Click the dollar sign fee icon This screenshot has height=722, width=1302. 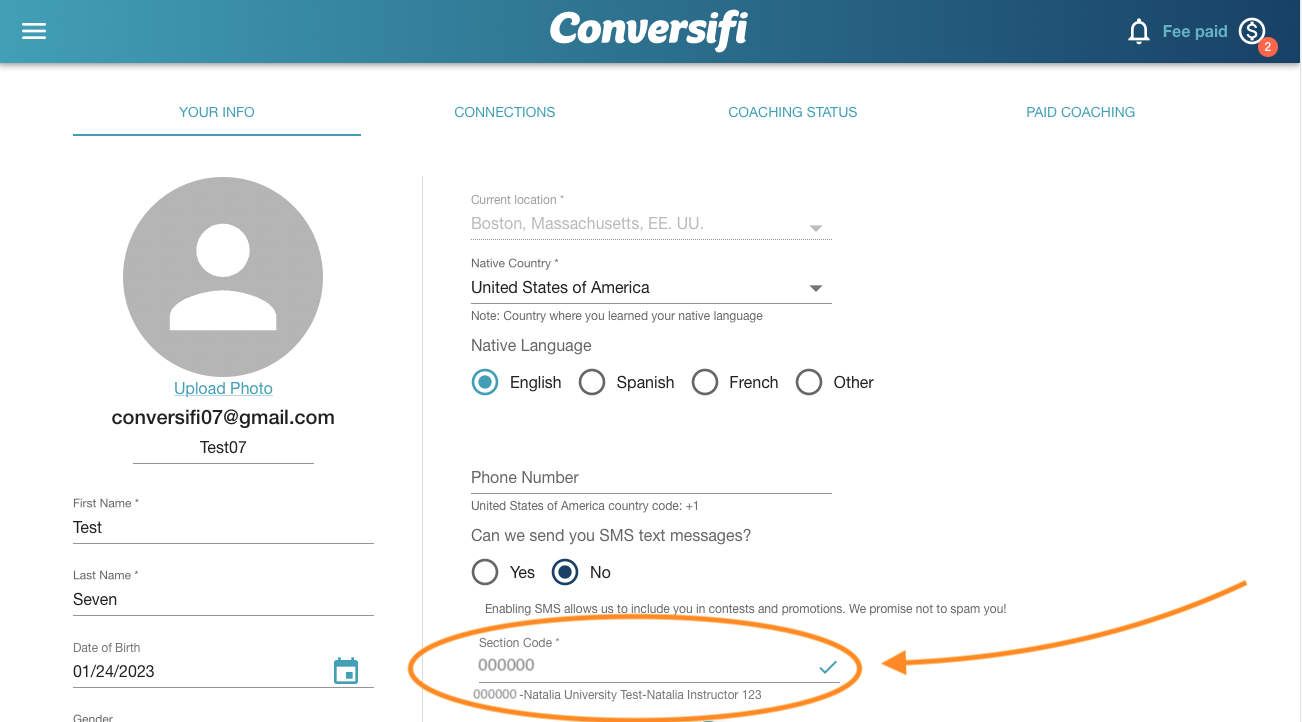1252,32
